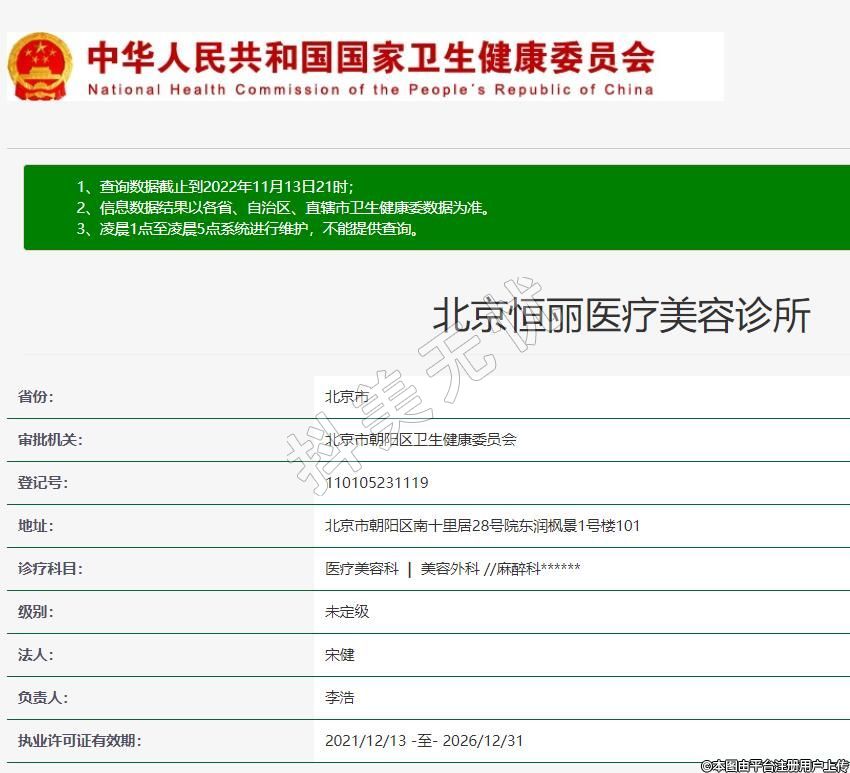Click the 省份 row label
The height and width of the screenshot is (773, 850).
[36, 397]
